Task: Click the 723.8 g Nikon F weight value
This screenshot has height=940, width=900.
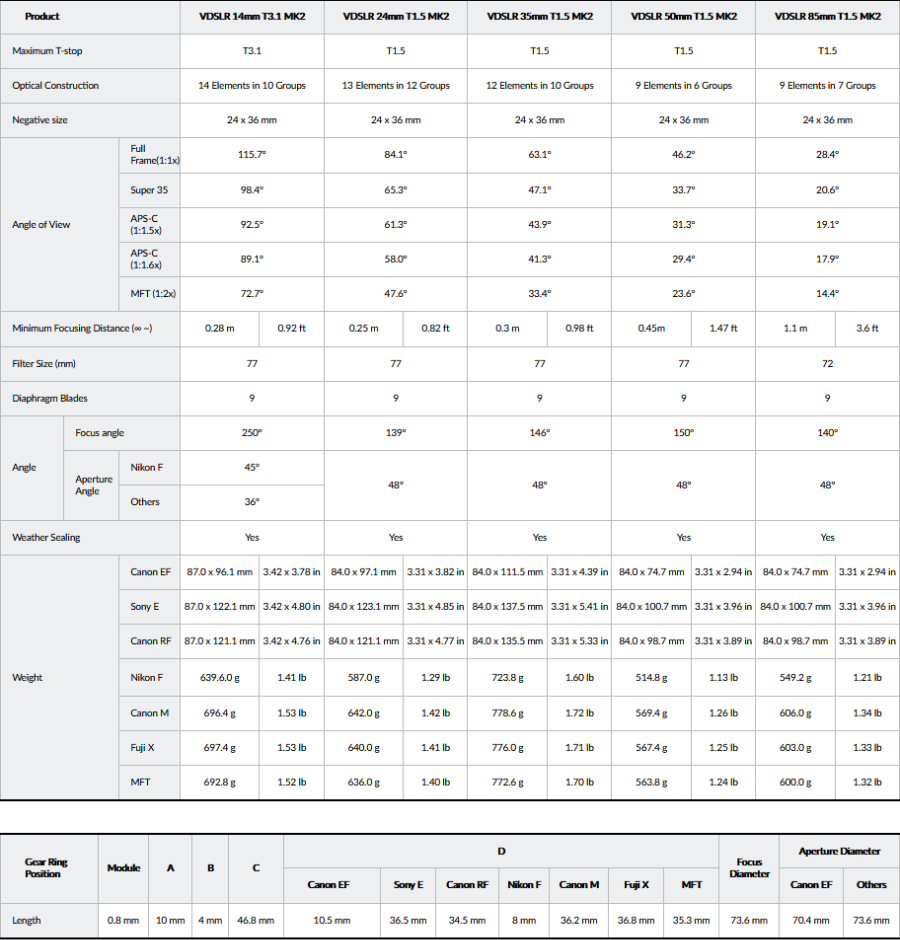Action: tap(507, 678)
